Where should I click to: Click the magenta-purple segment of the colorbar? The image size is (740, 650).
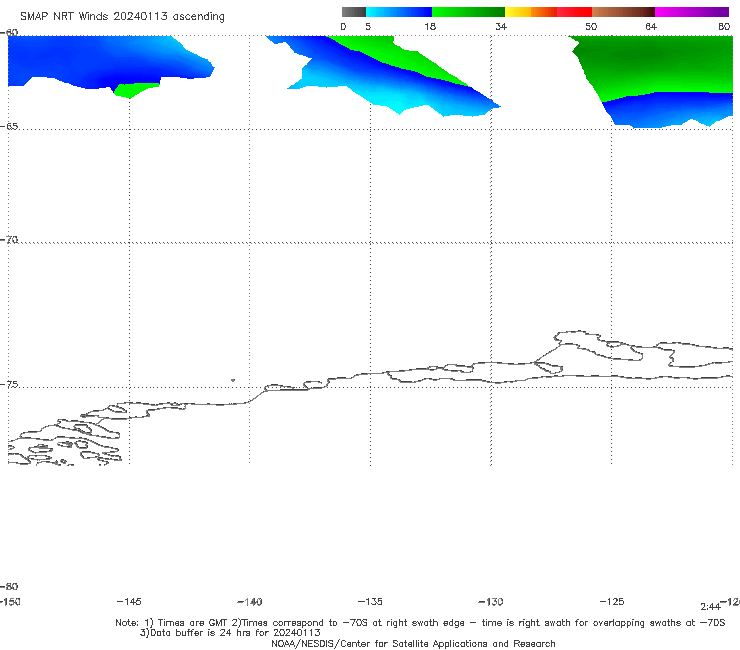(x=692, y=12)
